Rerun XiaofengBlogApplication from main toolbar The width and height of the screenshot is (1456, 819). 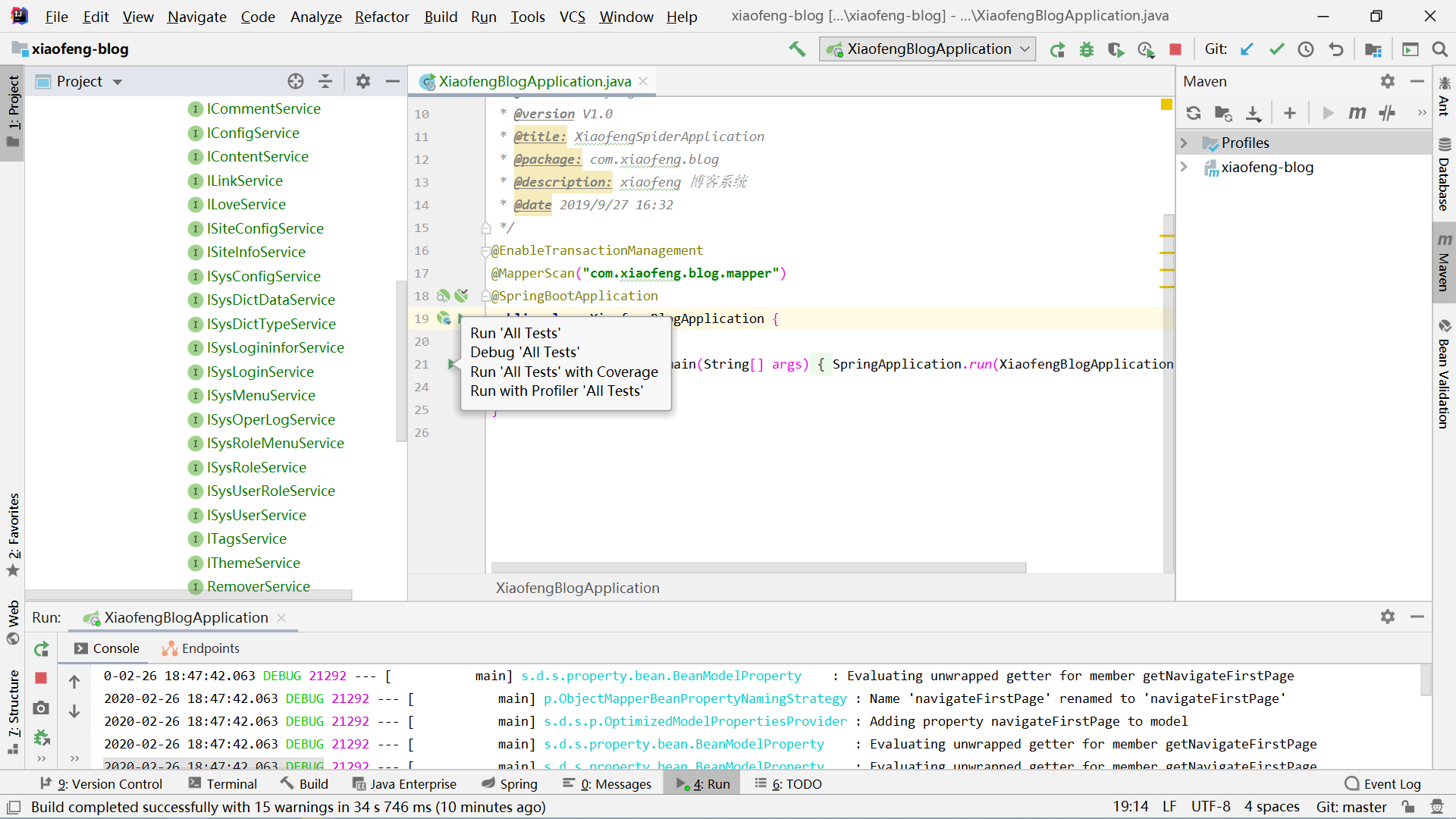click(x=1057, y=49)
